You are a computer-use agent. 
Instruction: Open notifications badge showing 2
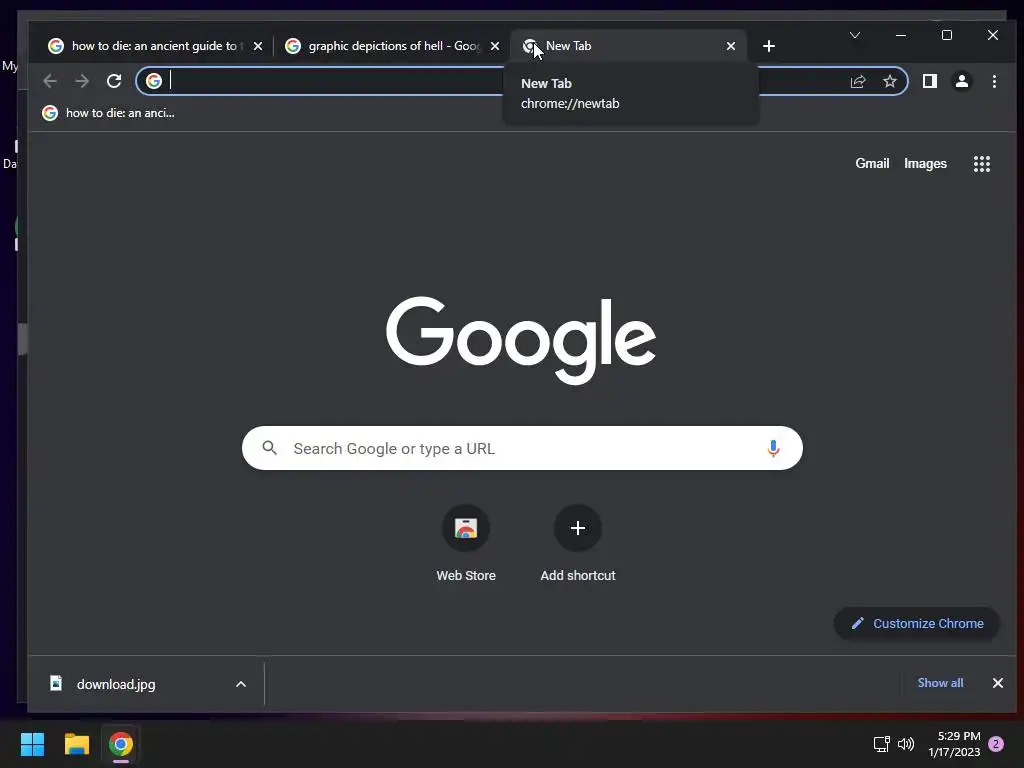[996, 744]
